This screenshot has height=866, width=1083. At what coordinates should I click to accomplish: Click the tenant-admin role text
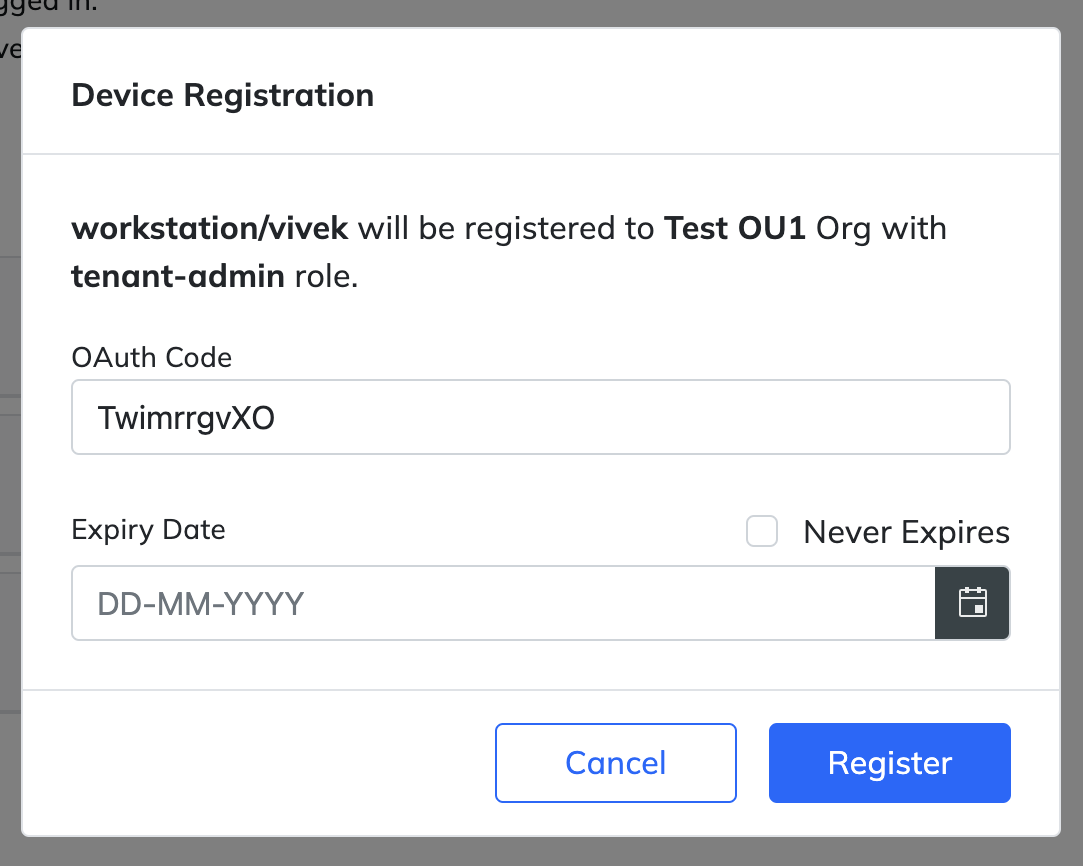click(177, 276)
